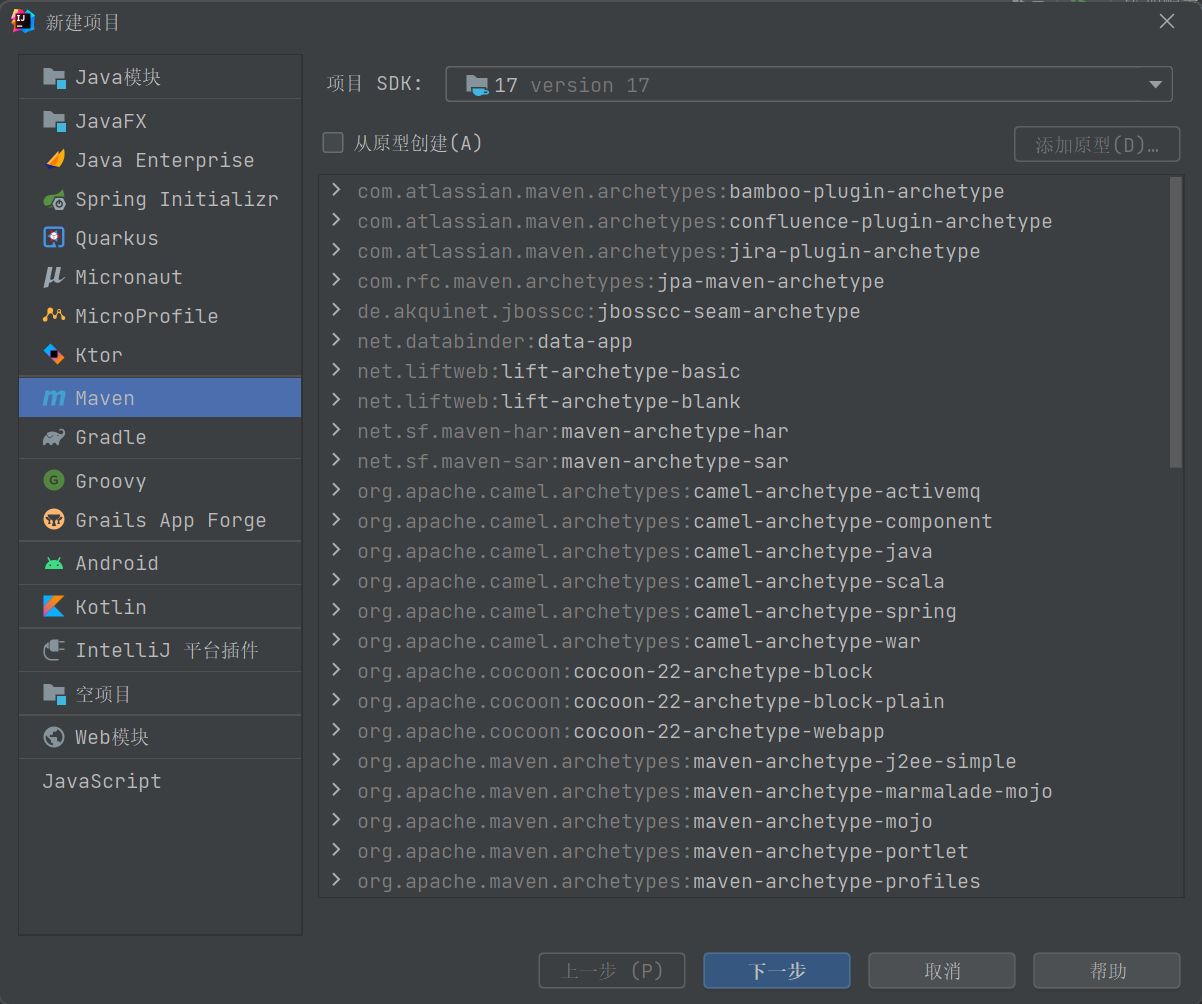Screen dimensions: 1202x1004
Task: Select Gradle project type
Action: click(x=160, y=437)
